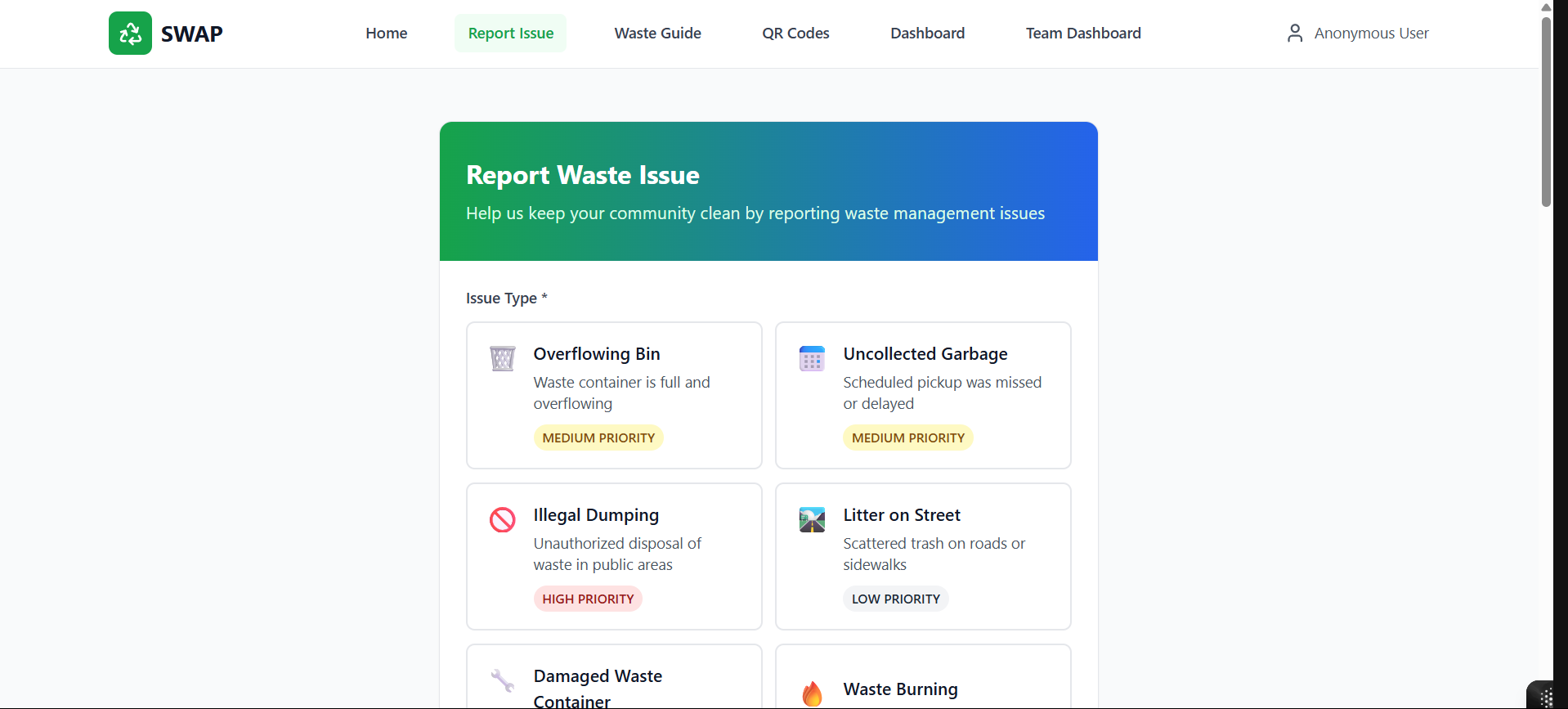The image size is (1568, 709).
Task: Click the LOW PRIORITY badge
Action: (896, 599)
